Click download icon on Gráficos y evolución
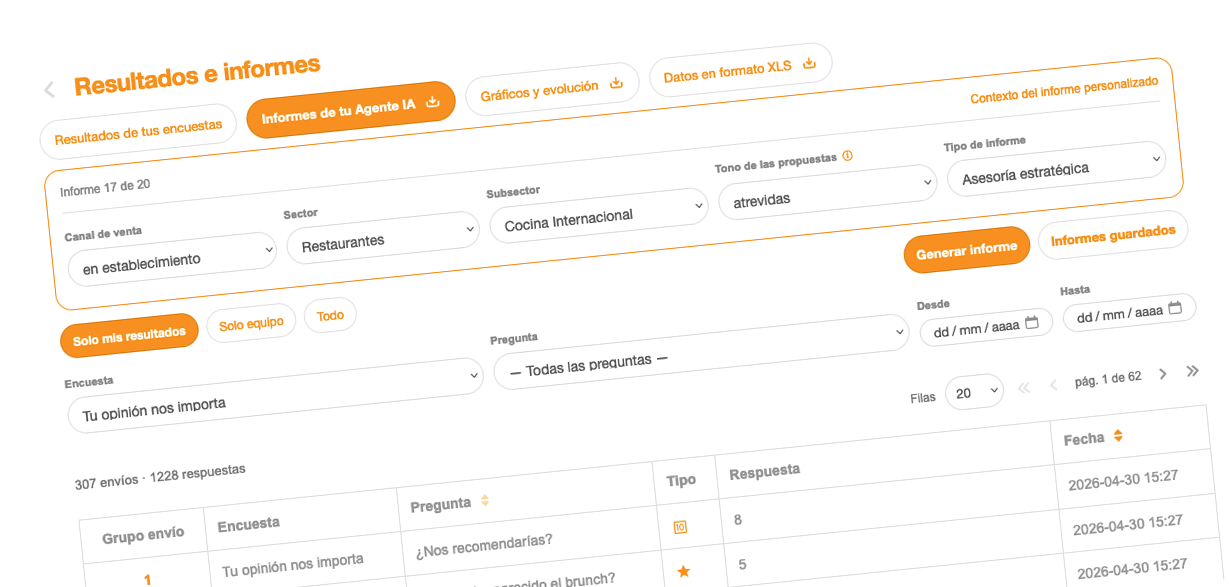 pos(617,83)
